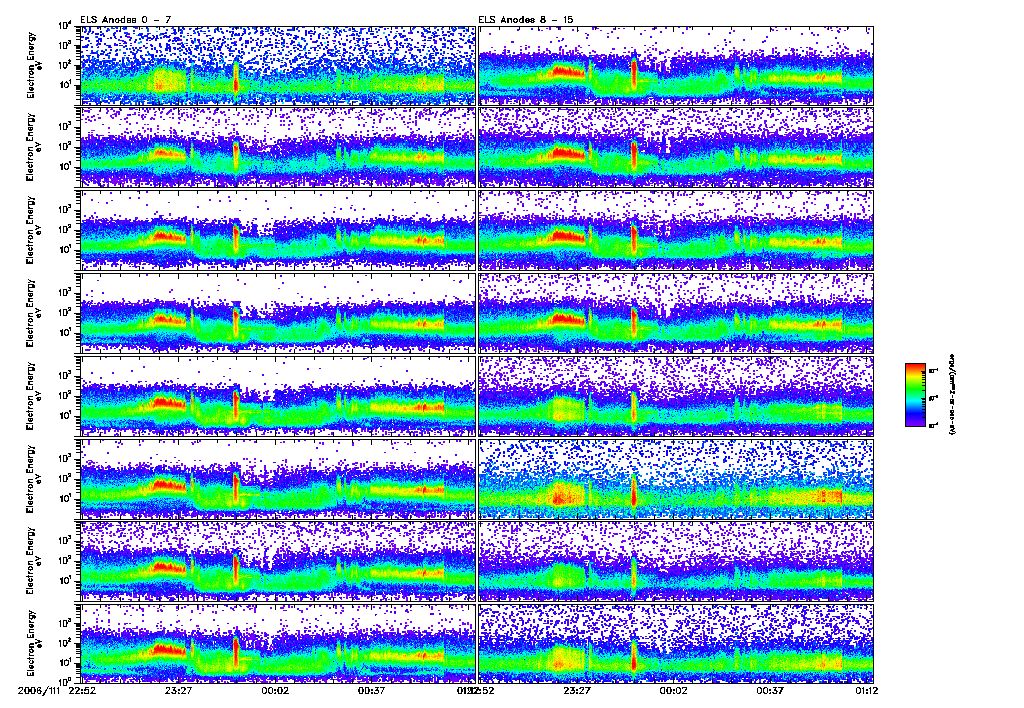Screen dimensions: 1024x708
Task: Select the '2006/111' date label
Action: [39, 690]
